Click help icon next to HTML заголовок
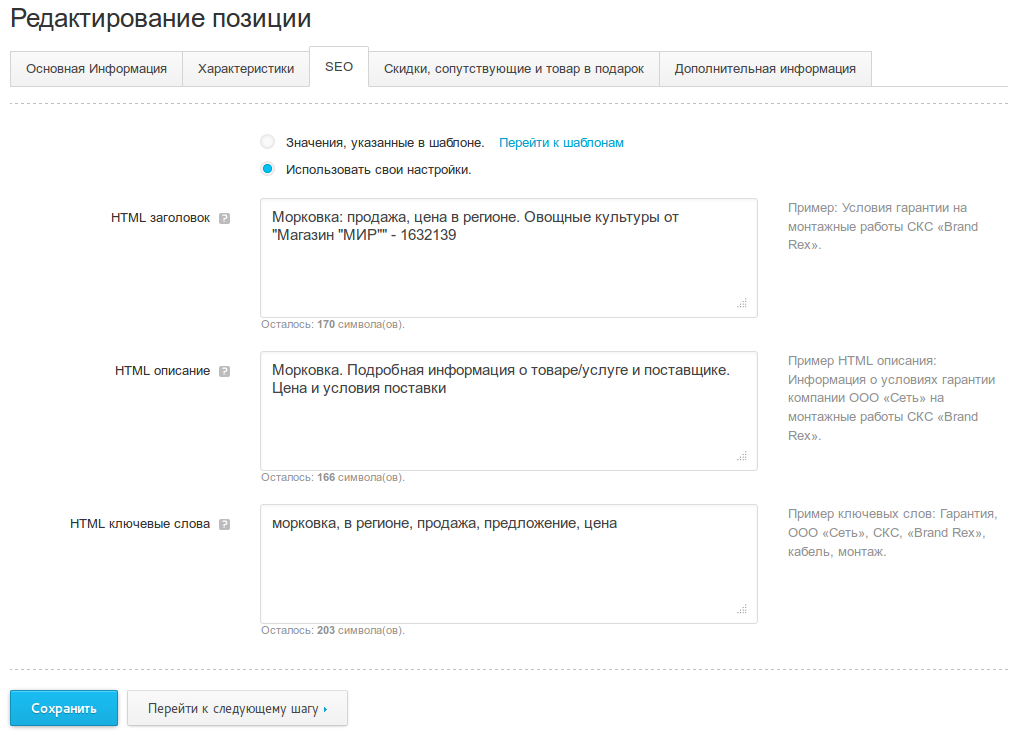Screen dimensions: 1017x735 [225, 218]
